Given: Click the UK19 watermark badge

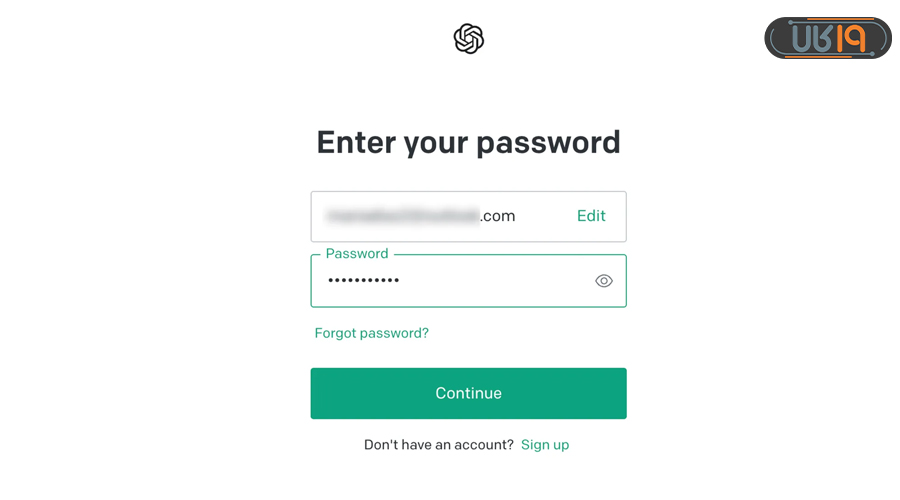Looking at the screenshot, I should (x=827, y=38).
